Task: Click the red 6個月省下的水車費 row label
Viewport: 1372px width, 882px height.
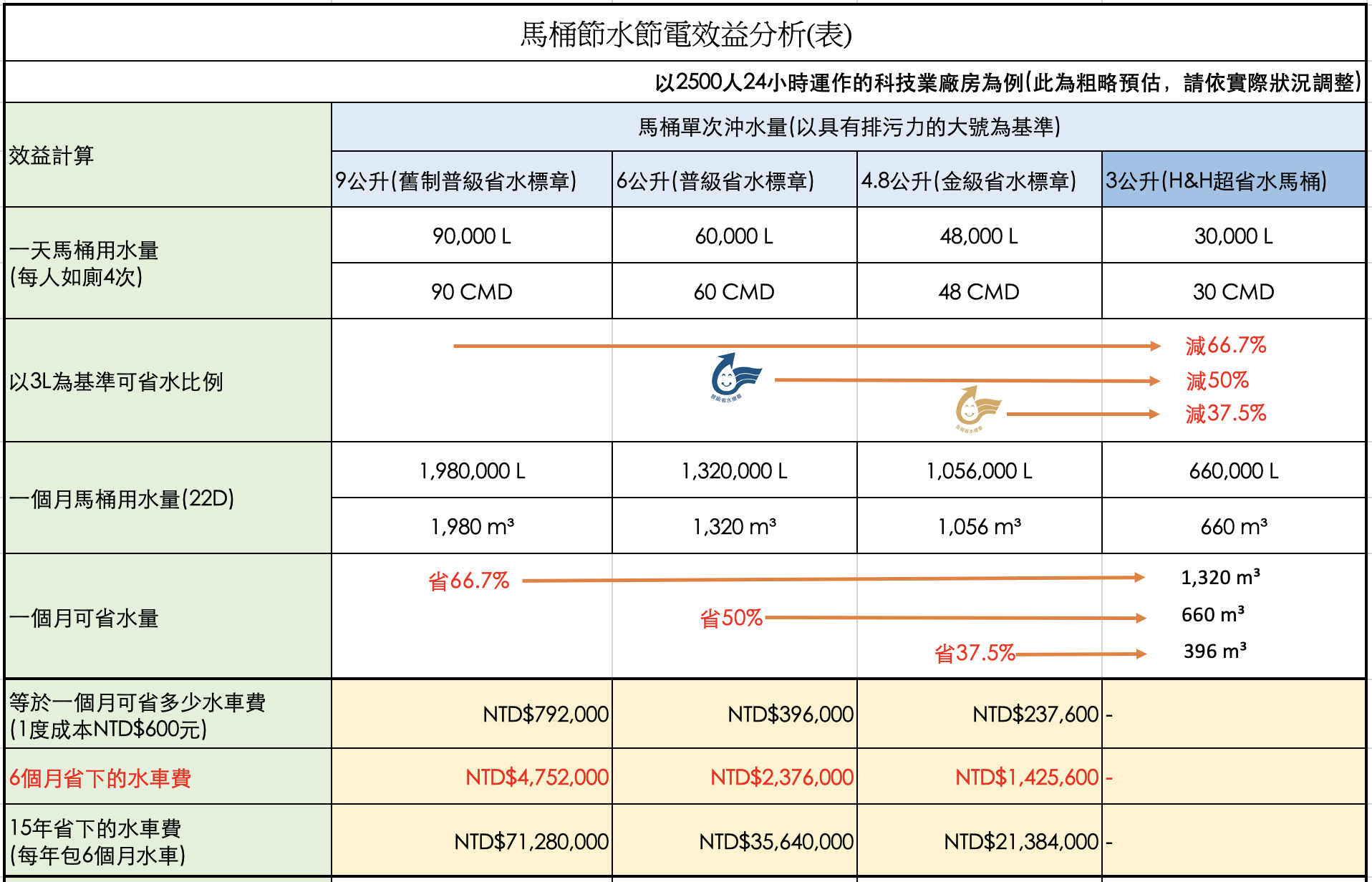Action: pyautogui.click(x=100, y=778)
